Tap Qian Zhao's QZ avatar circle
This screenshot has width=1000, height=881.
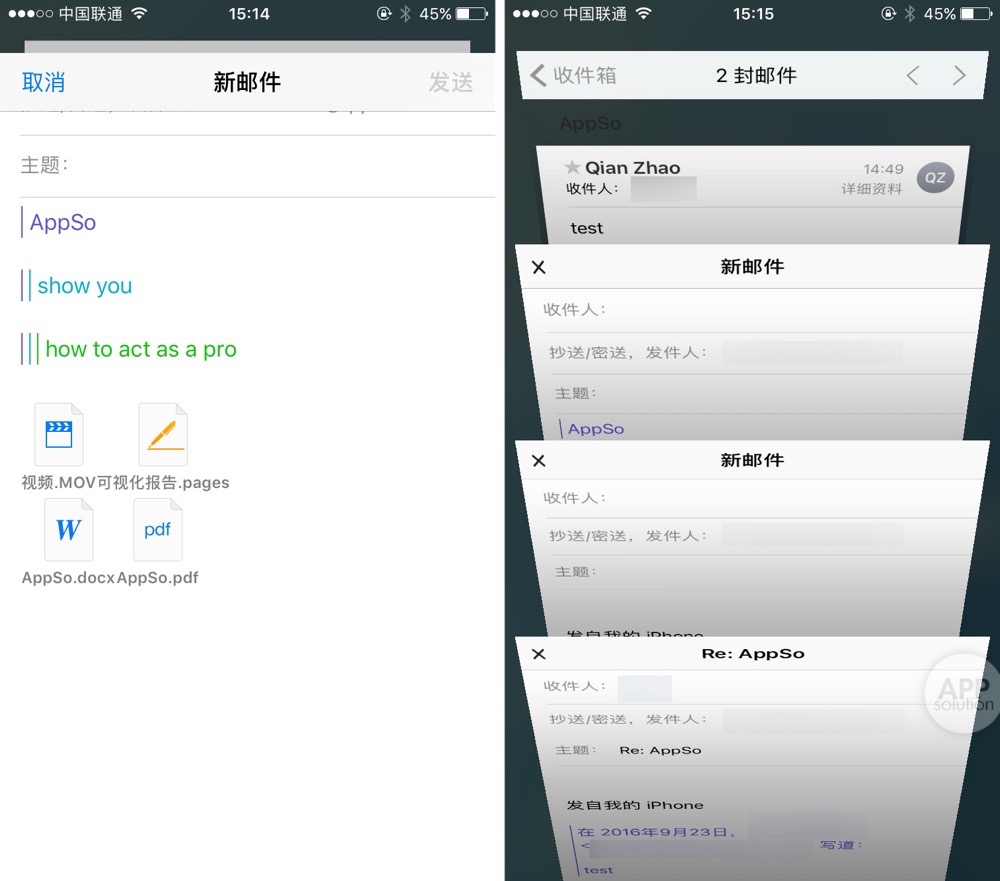(x=935, y=177)
